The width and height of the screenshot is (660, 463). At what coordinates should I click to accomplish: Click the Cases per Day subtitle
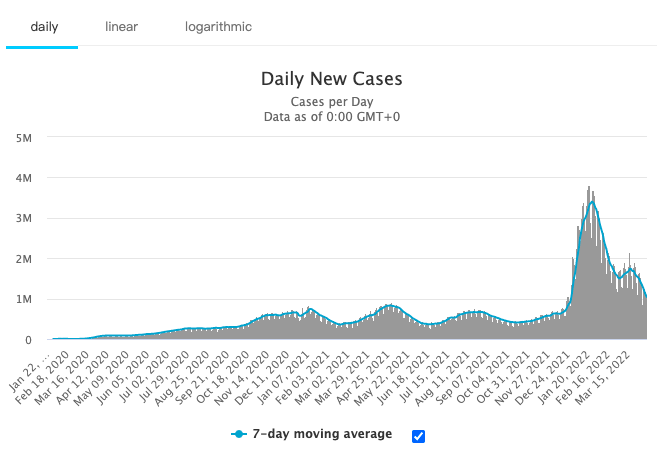point(331,102)
